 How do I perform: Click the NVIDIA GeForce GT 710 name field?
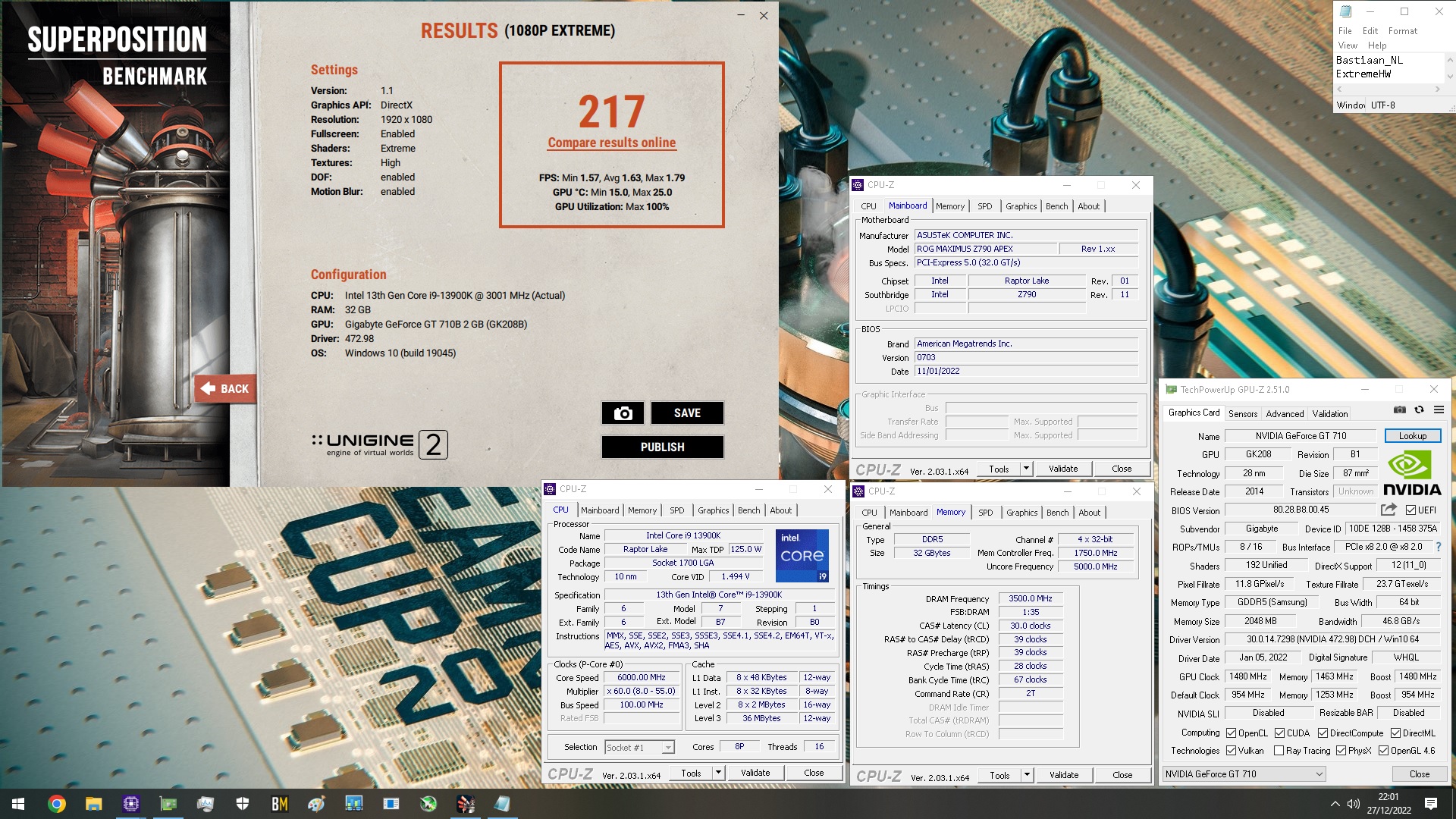[x=1301, y=436]
